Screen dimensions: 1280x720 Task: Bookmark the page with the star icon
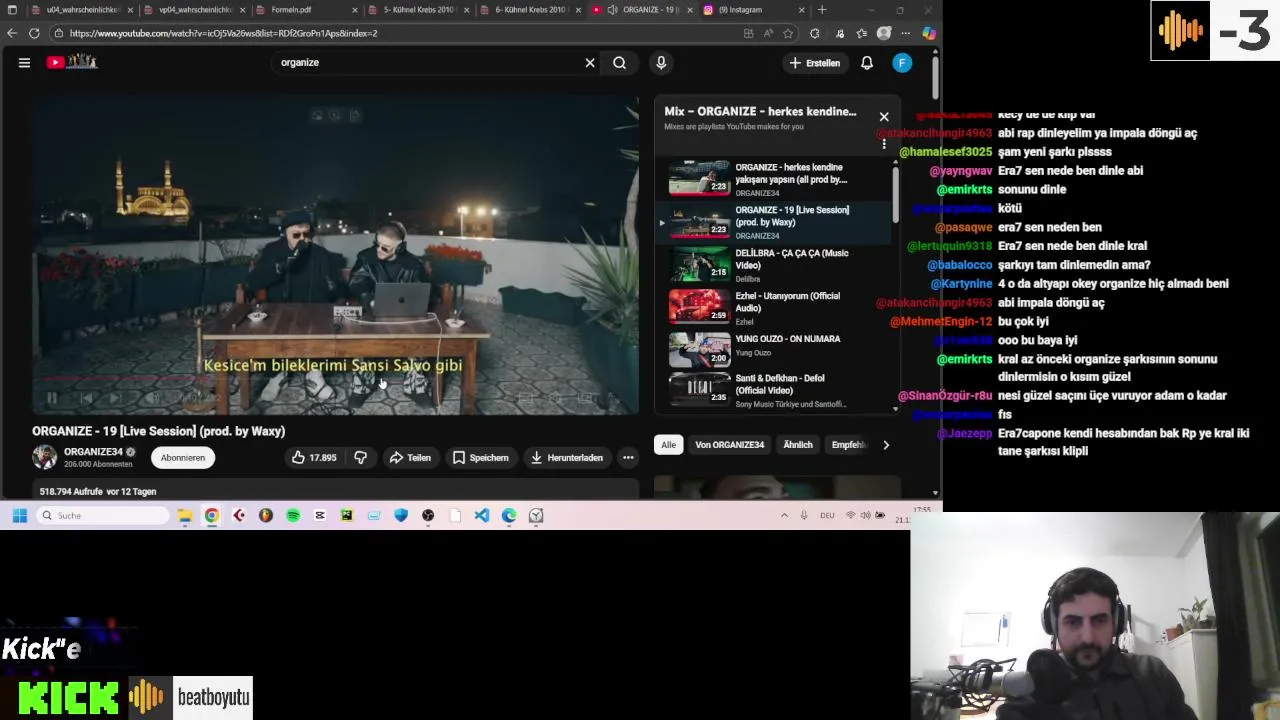coord(788,33)
